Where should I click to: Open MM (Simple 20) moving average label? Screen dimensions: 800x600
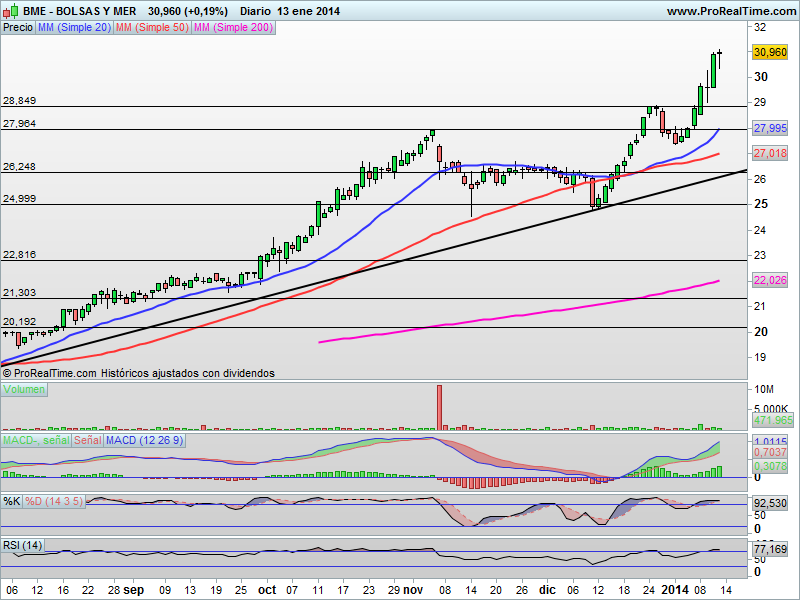click(74, 28)
